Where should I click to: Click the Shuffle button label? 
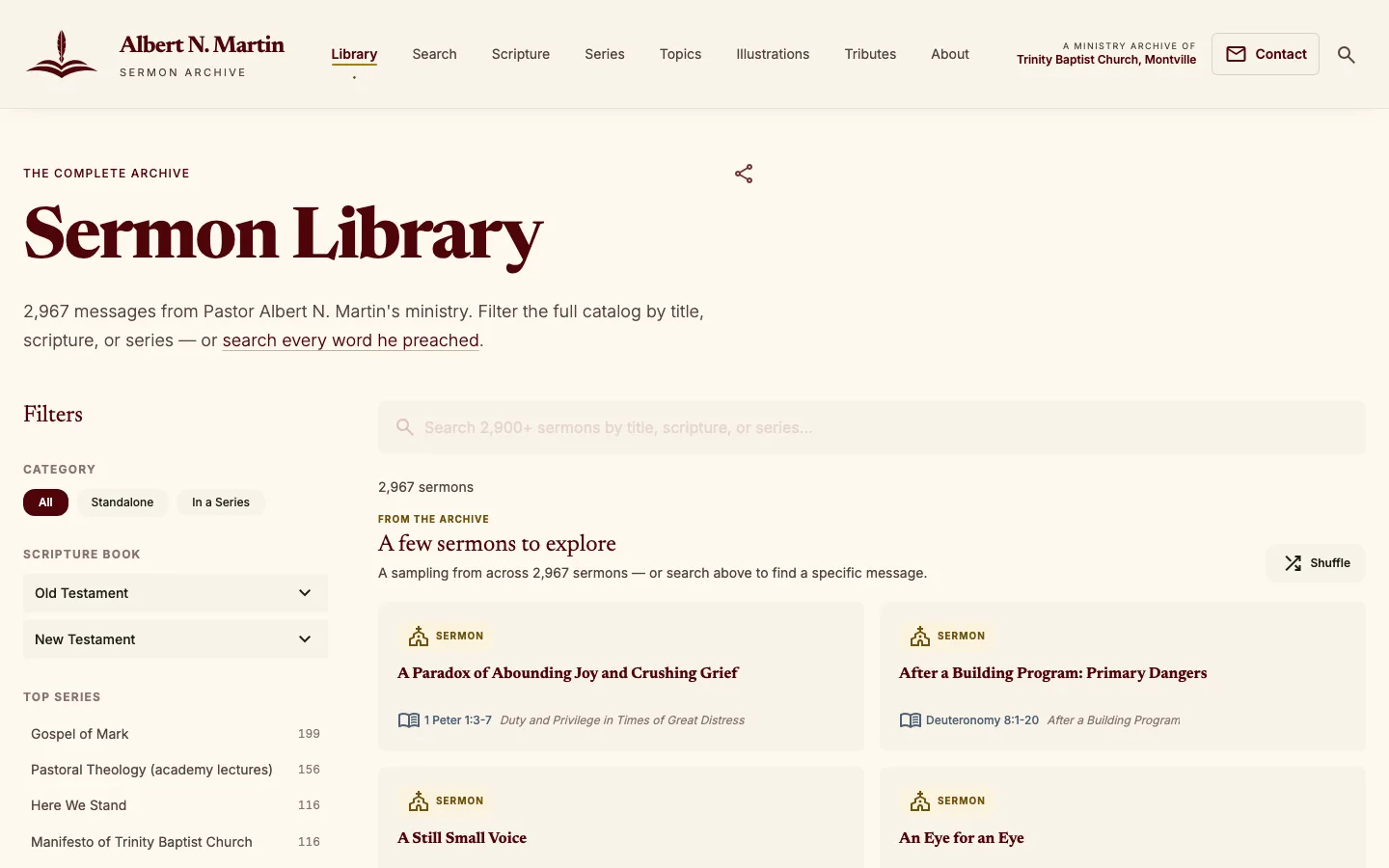[1330, 563]
